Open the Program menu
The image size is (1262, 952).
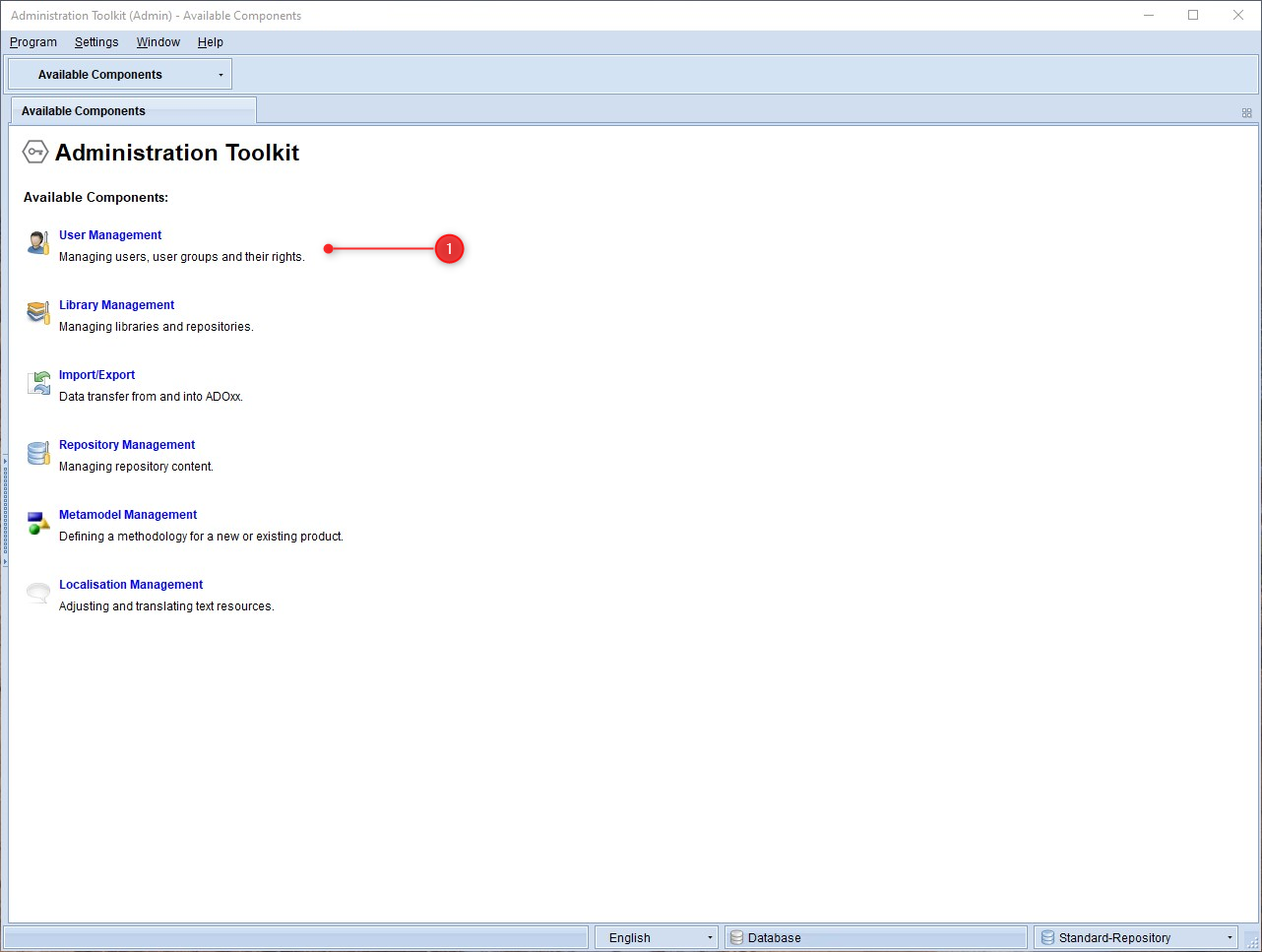coord(33,42)
